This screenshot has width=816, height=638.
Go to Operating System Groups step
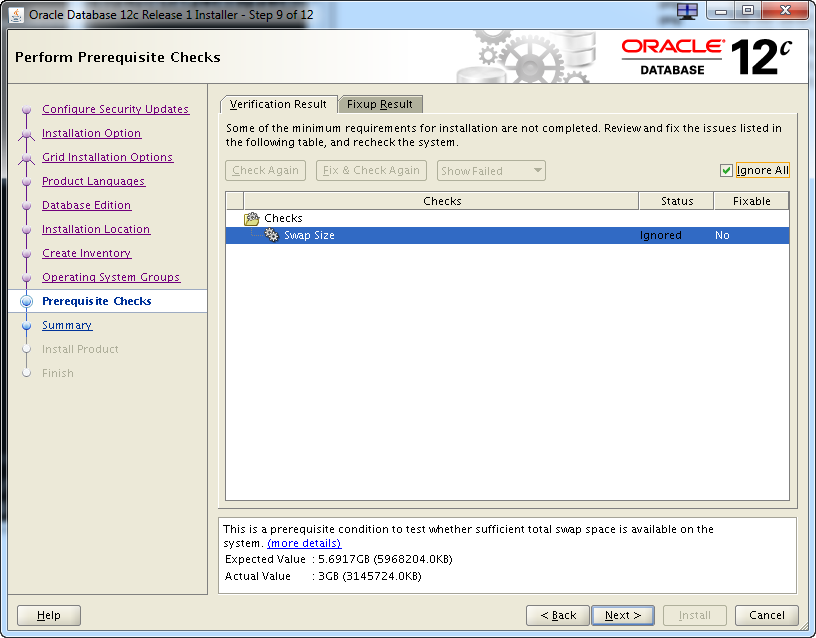pos(111,277)
